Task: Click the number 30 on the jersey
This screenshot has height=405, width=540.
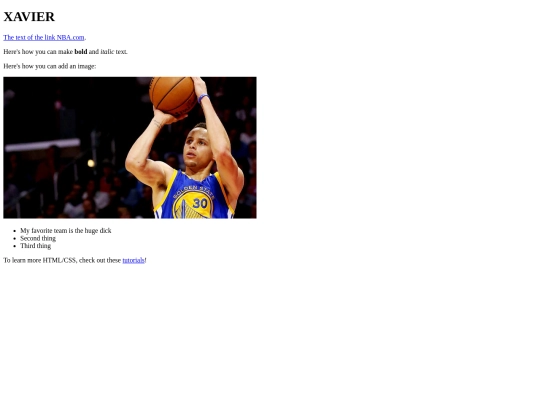Action: (200, 204)
